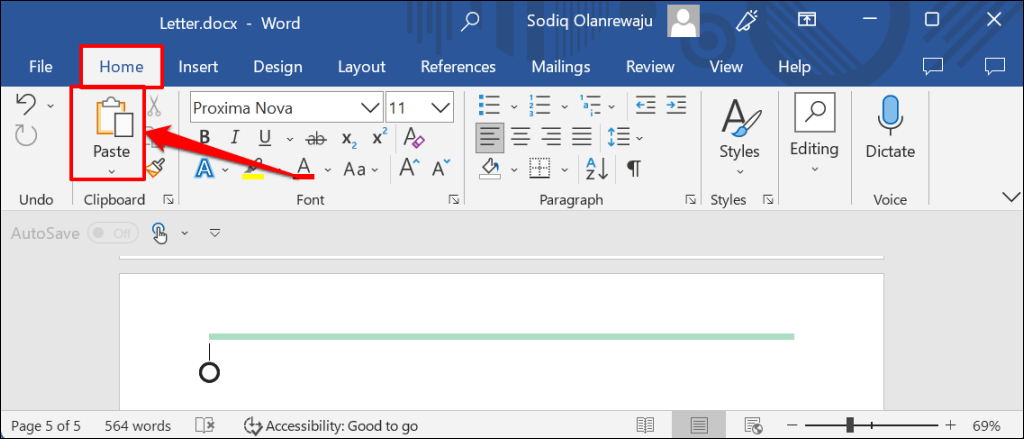Click the zoom slider handle
Screen dimensions: 1024x439
[x=849, y=426]
